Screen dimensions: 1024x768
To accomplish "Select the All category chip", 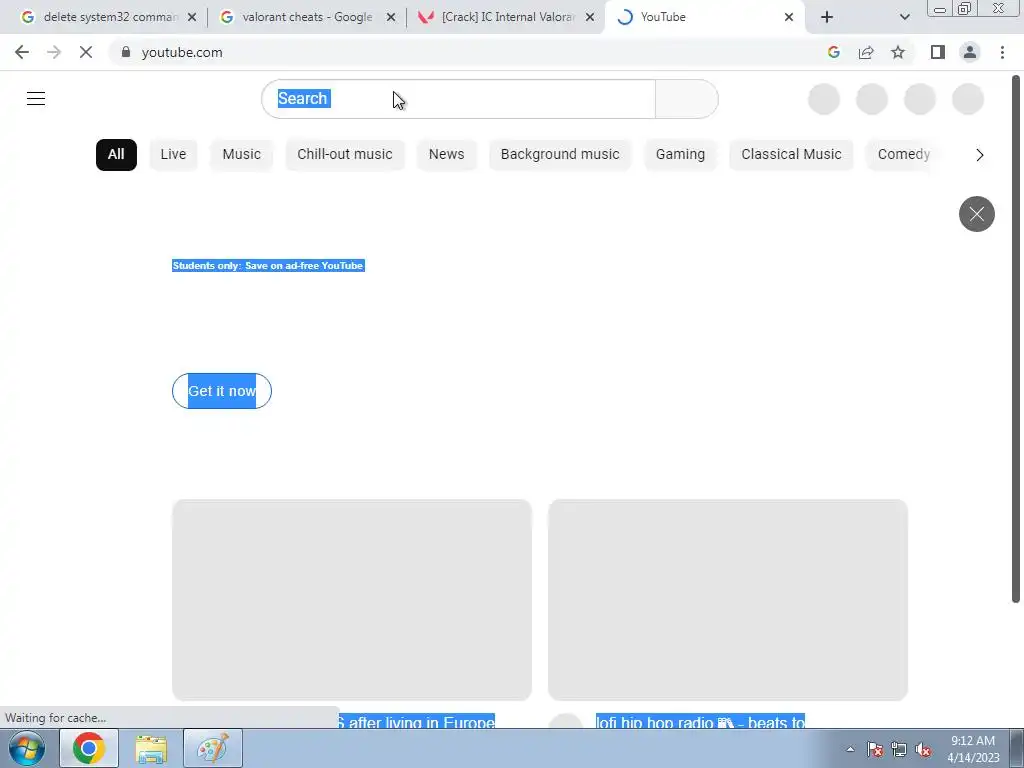I will click(x=116, y=155).
